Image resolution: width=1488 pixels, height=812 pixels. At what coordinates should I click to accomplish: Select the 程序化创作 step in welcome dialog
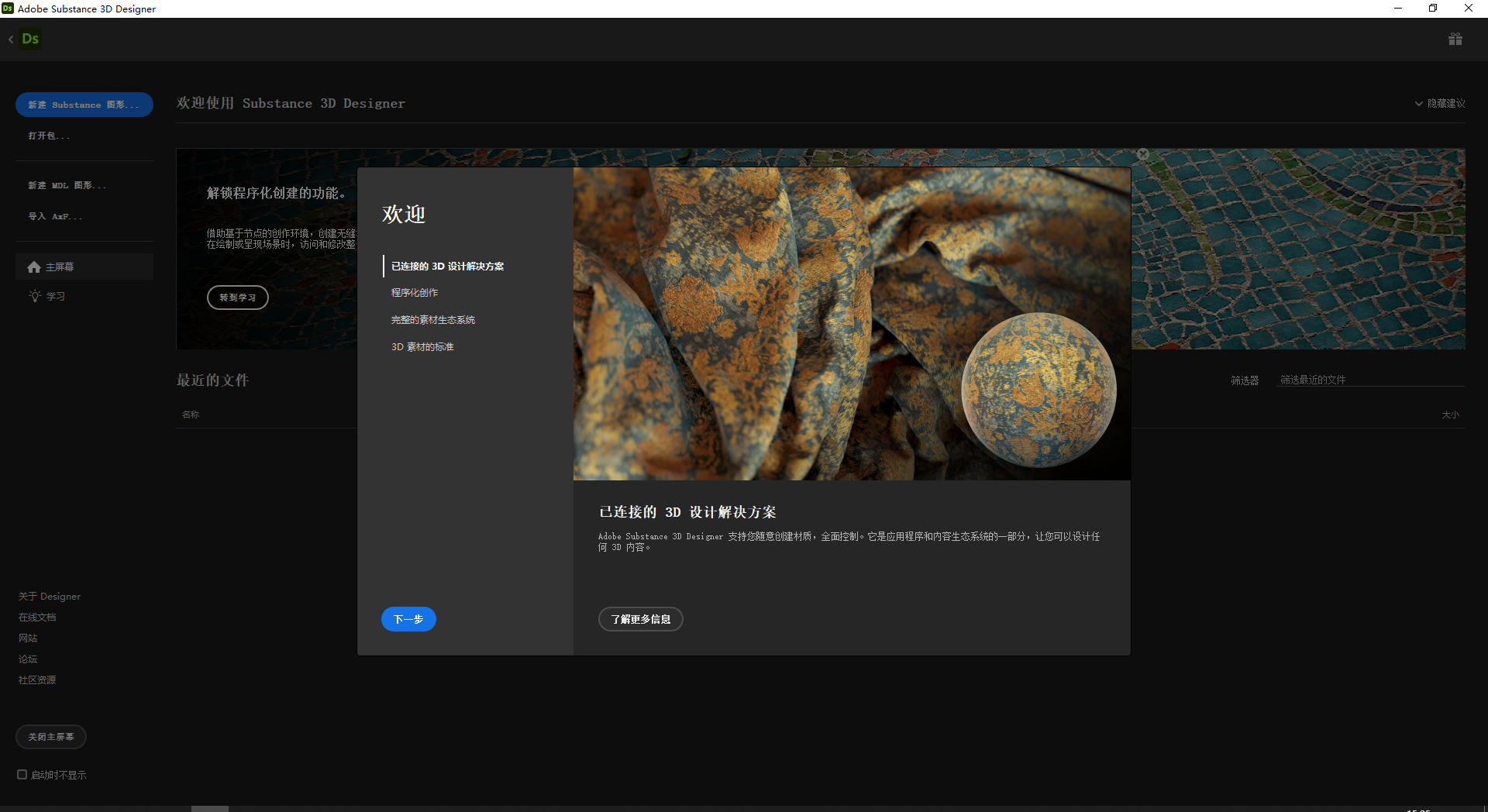click(x=415, y=293)
